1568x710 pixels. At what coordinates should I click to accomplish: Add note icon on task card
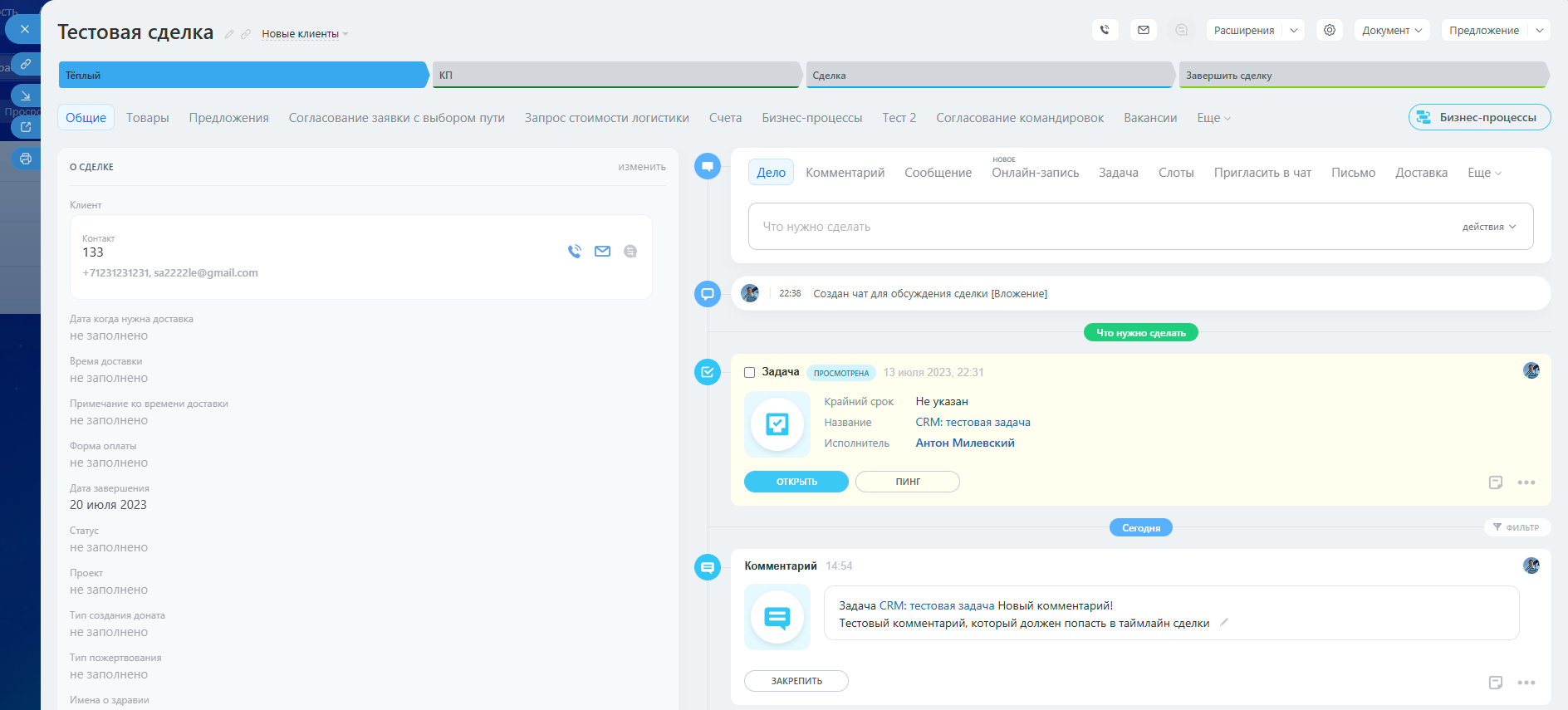(1496, 482)
